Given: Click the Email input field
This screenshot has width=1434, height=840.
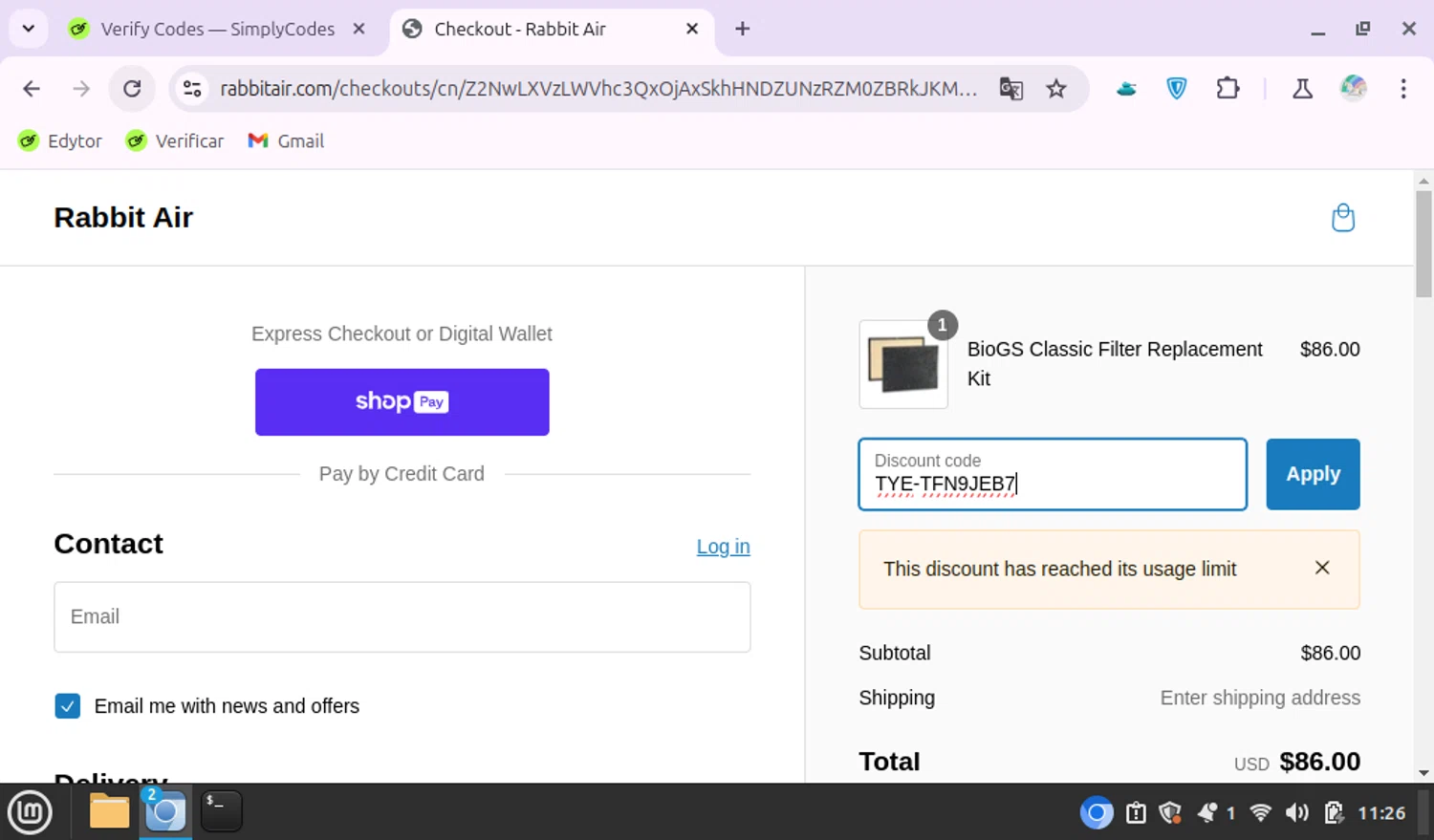Looking at the screenshot, I should pyautogui.click(x=402, y=617).
